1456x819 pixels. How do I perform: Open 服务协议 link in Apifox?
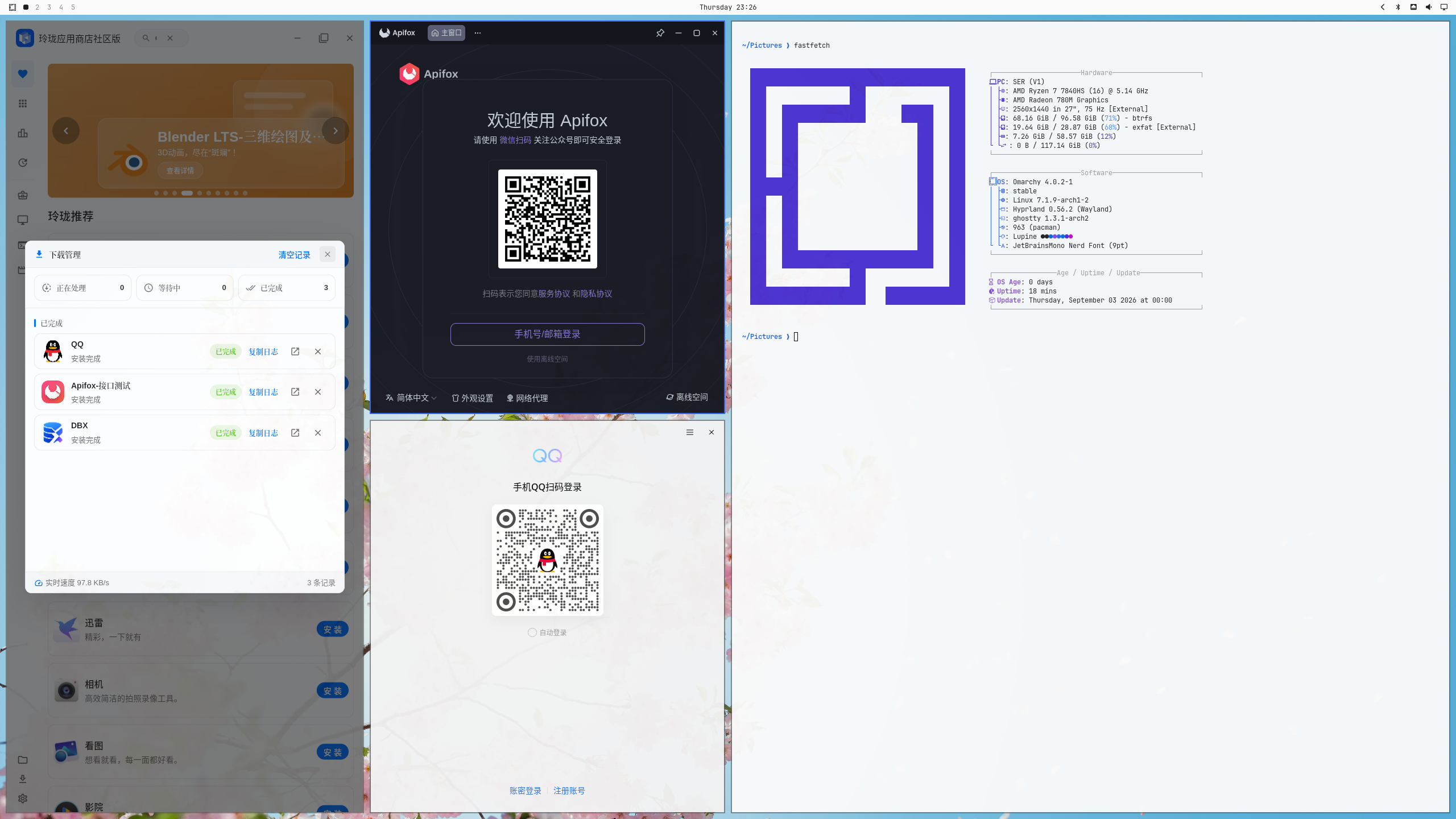pos(554,293)
